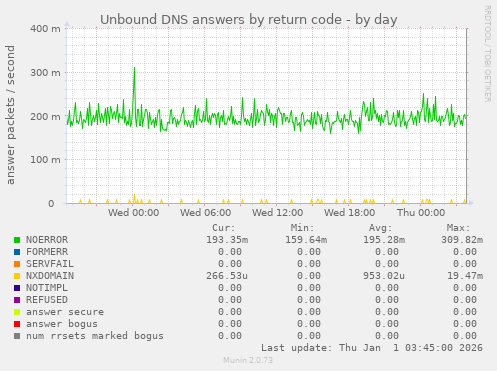
Task: Click the 'answer packets / second' axis title
Action: coord(10,115)
